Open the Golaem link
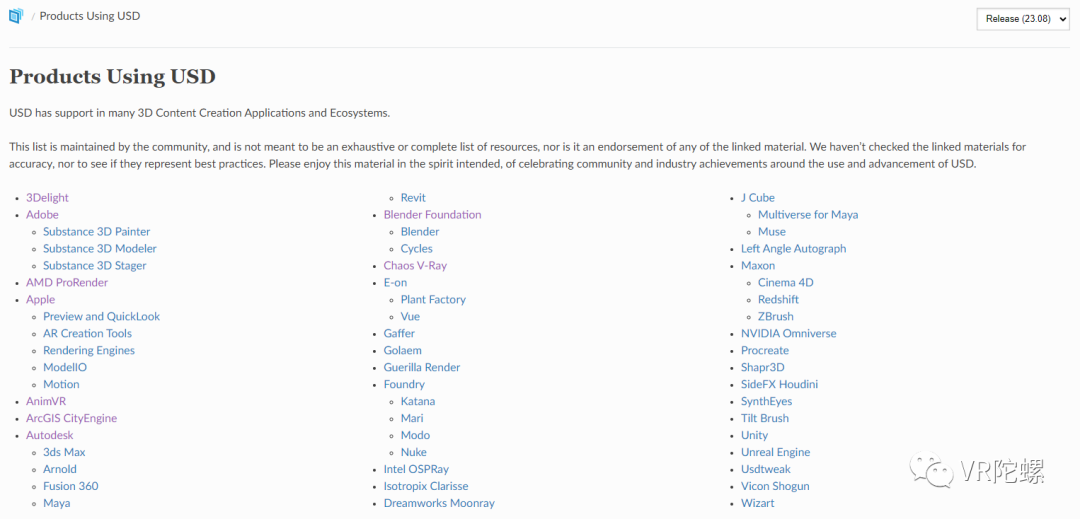This screenshot has width=1080, height=519. pyautogui.click(x=403, y=350)
